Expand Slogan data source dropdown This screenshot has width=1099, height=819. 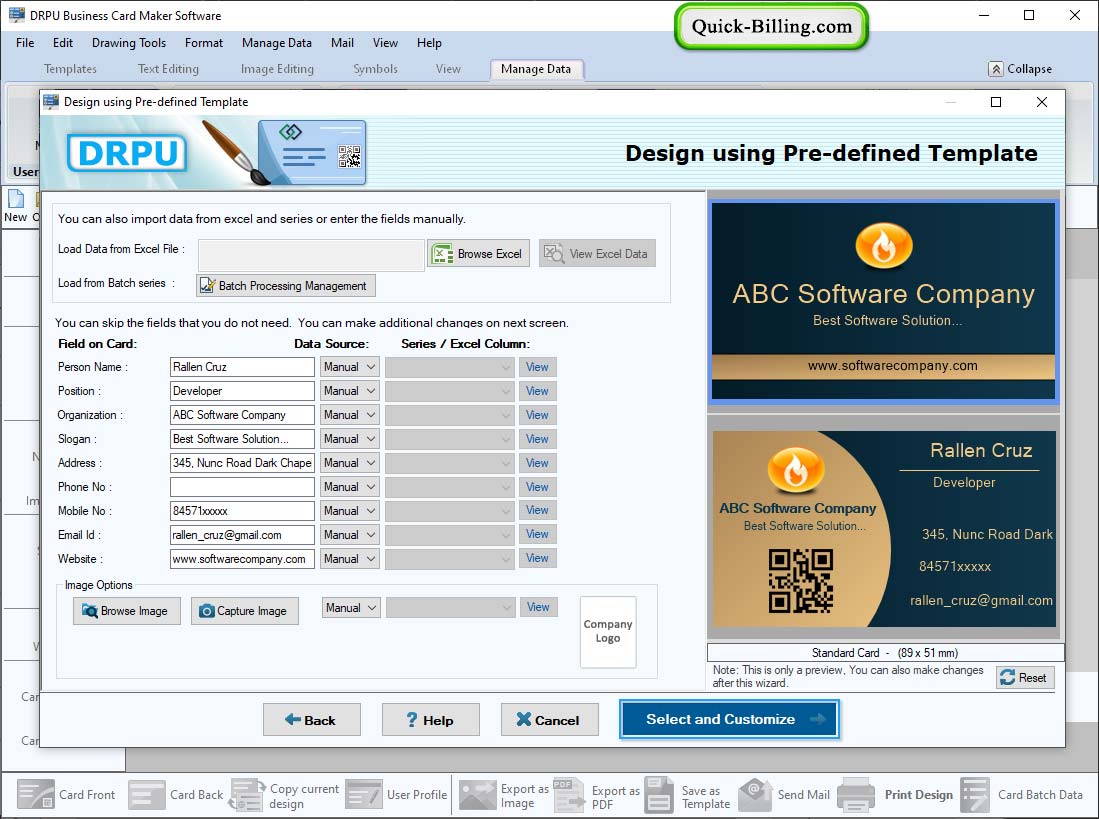[350, 439]
